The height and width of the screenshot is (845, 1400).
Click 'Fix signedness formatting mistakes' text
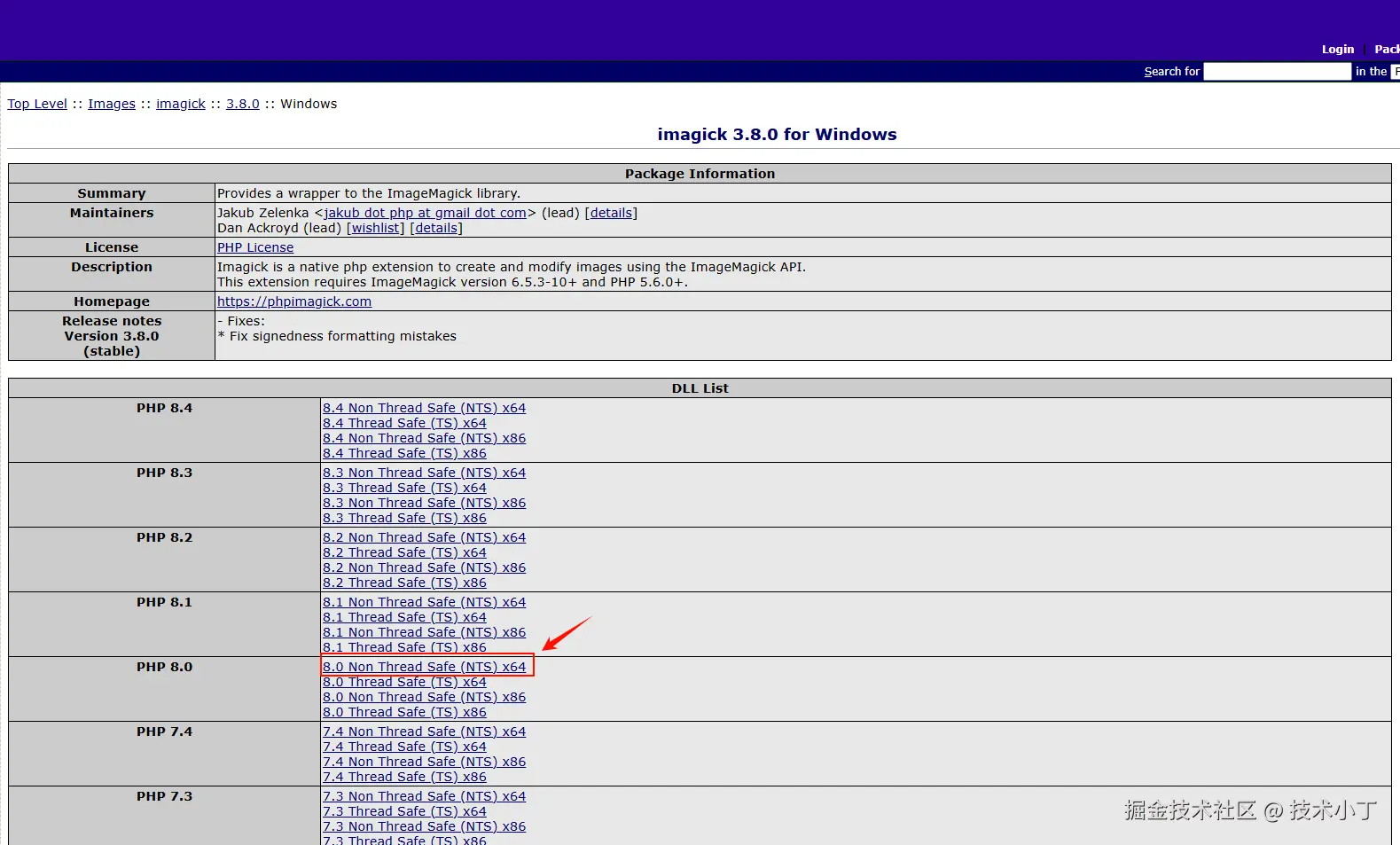click(343, 336)
